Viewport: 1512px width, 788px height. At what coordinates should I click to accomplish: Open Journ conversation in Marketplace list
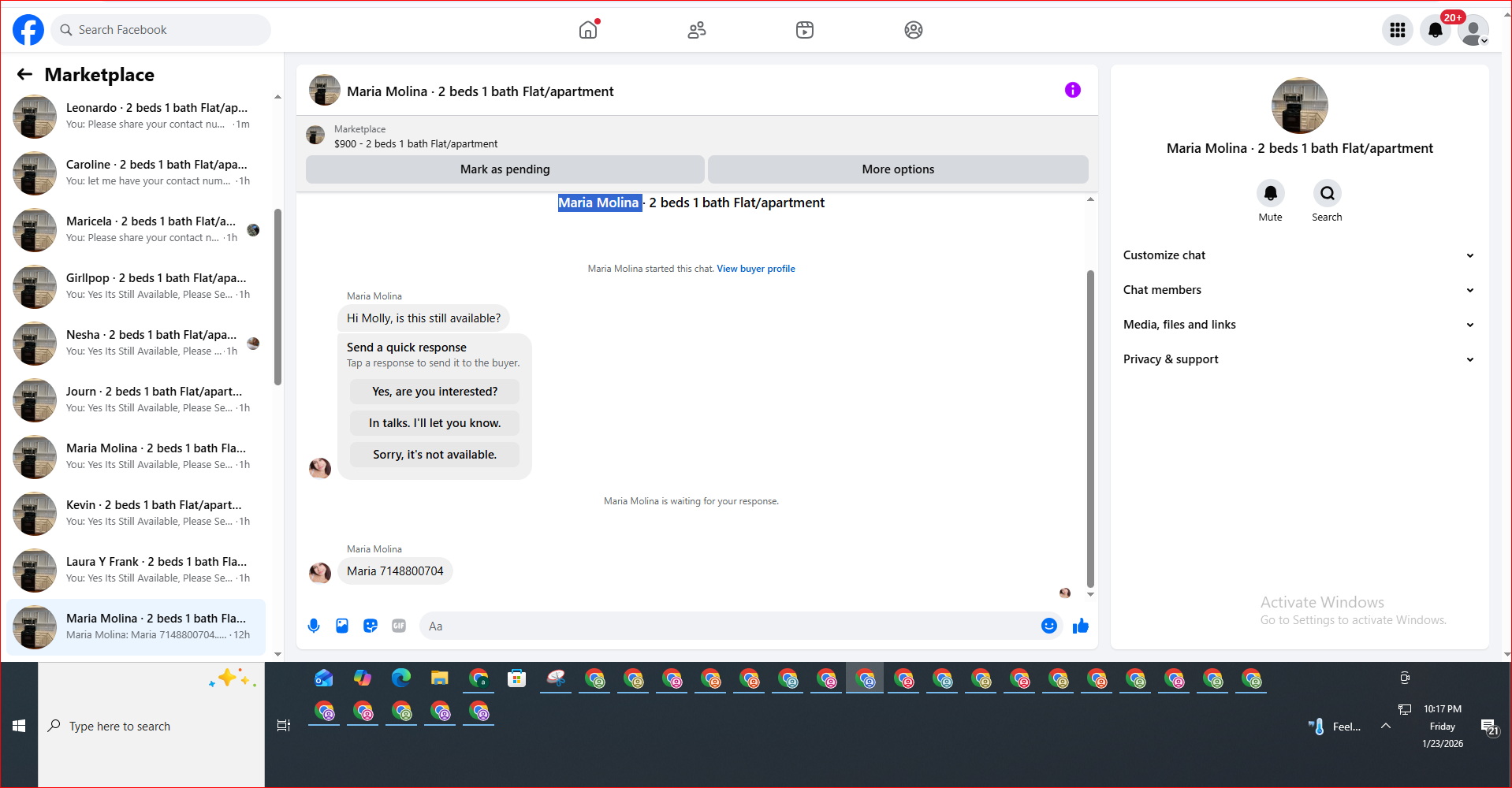(136, 400)
